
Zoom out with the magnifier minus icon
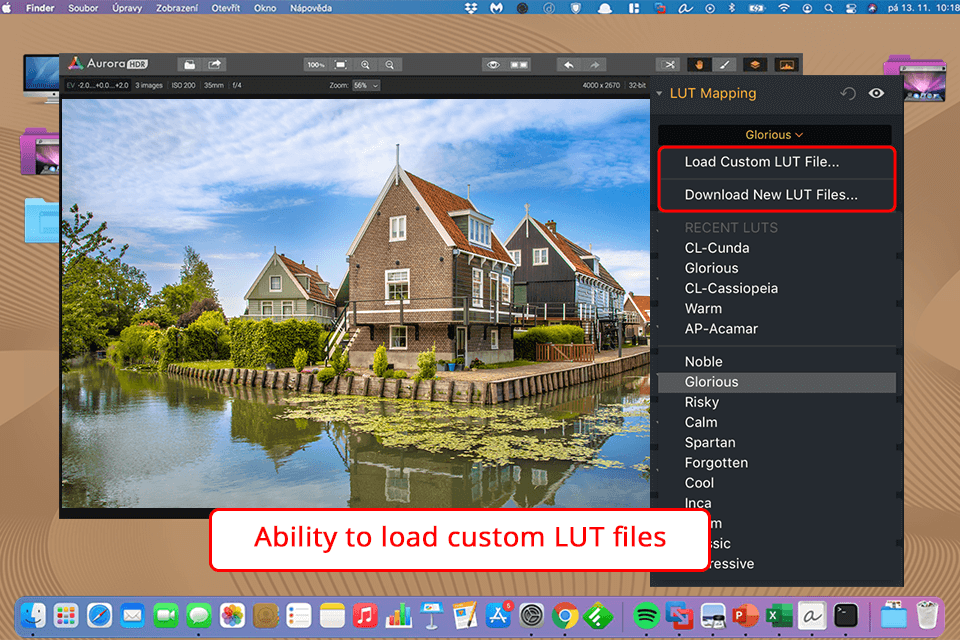[389, 64]
